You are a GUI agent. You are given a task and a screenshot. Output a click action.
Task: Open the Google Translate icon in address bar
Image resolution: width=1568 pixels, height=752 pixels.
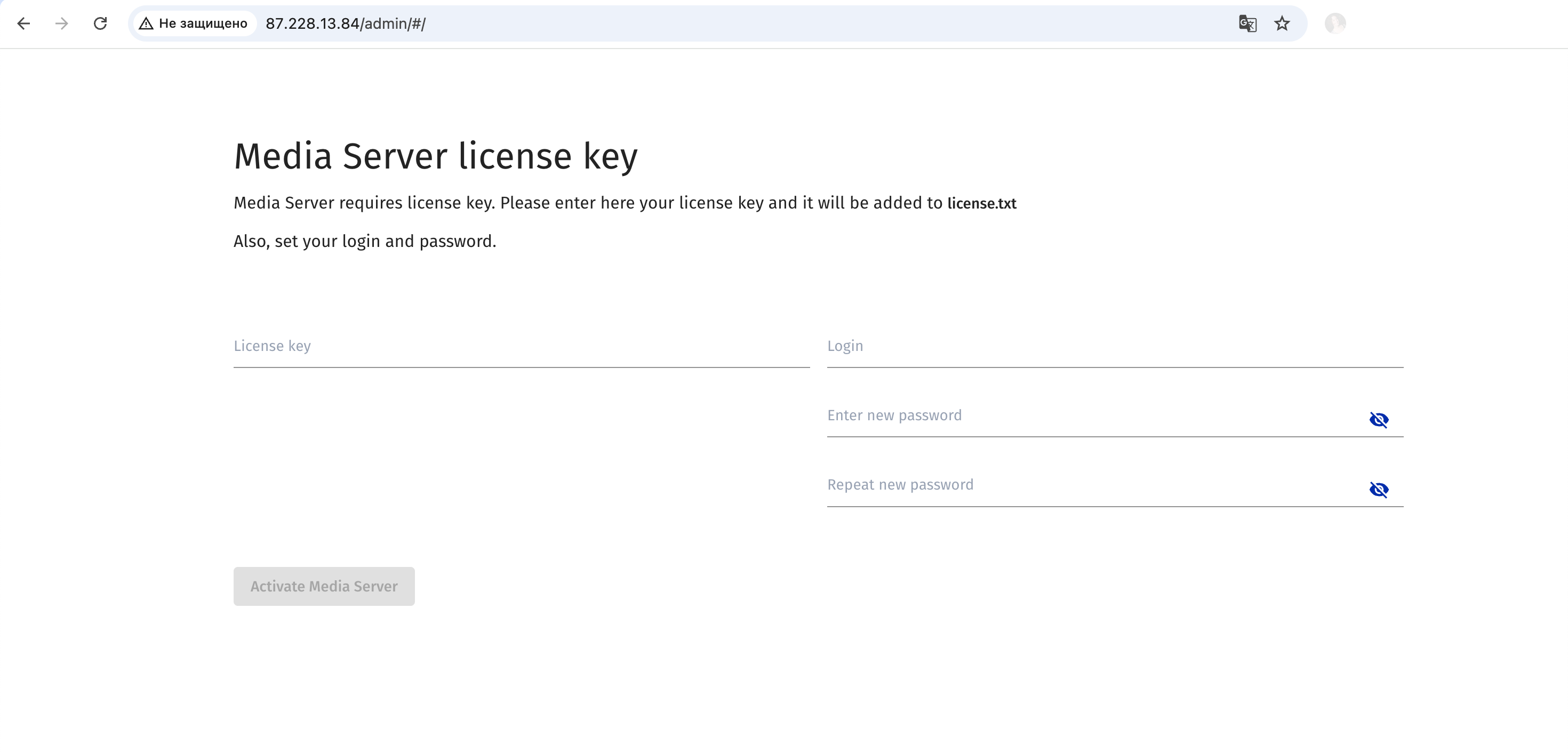1247,23
